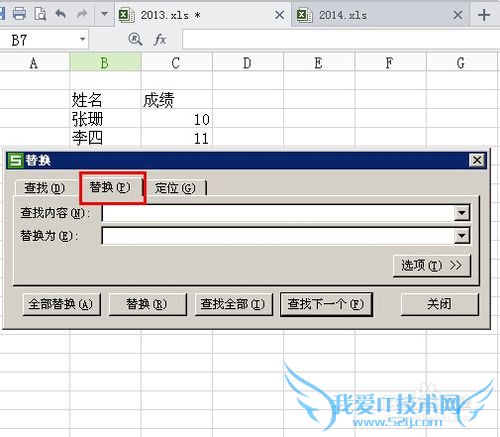Click the 关闭 button in dialog

coord(440,304)
